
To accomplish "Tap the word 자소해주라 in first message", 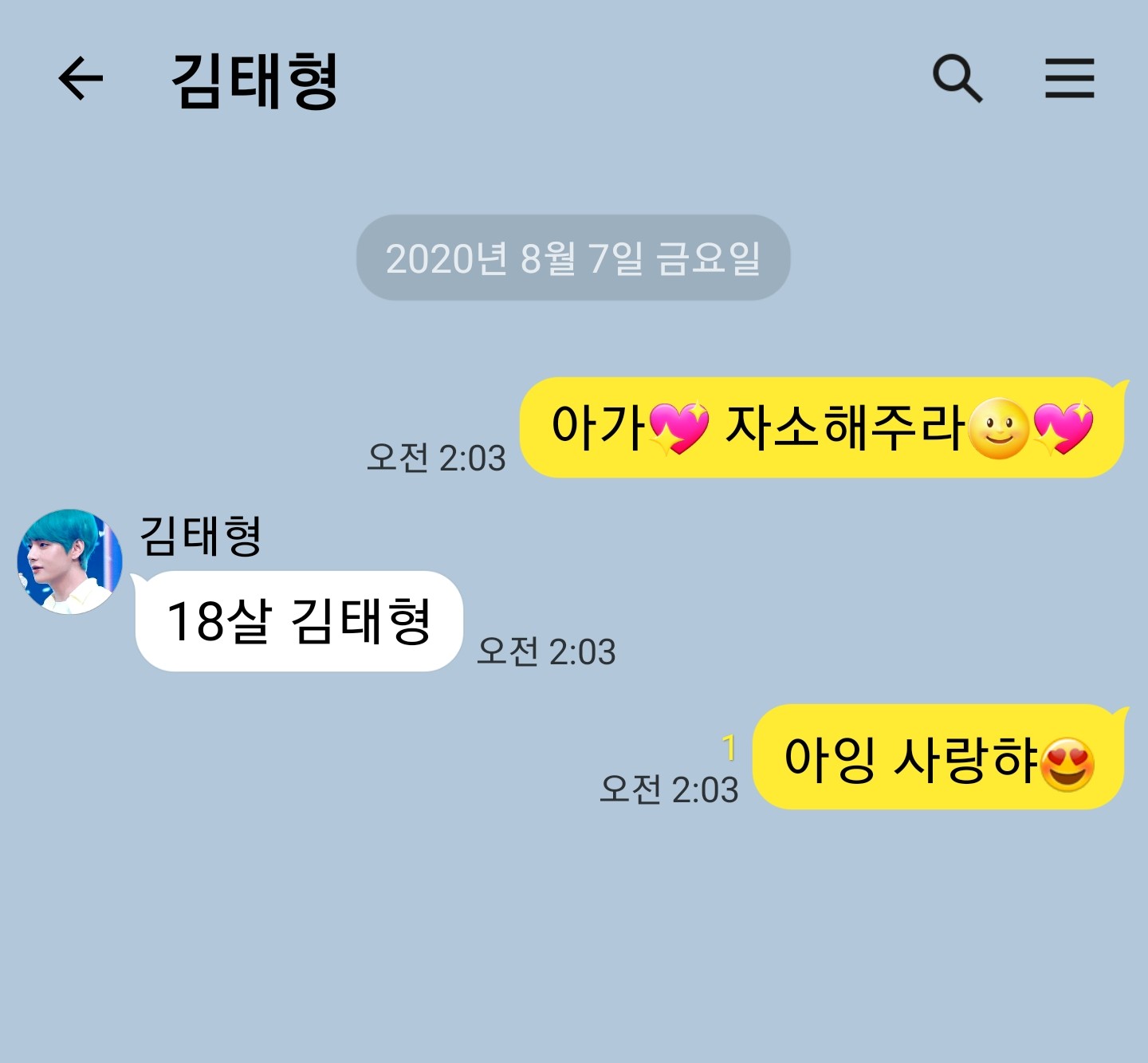I will (846, 426).
